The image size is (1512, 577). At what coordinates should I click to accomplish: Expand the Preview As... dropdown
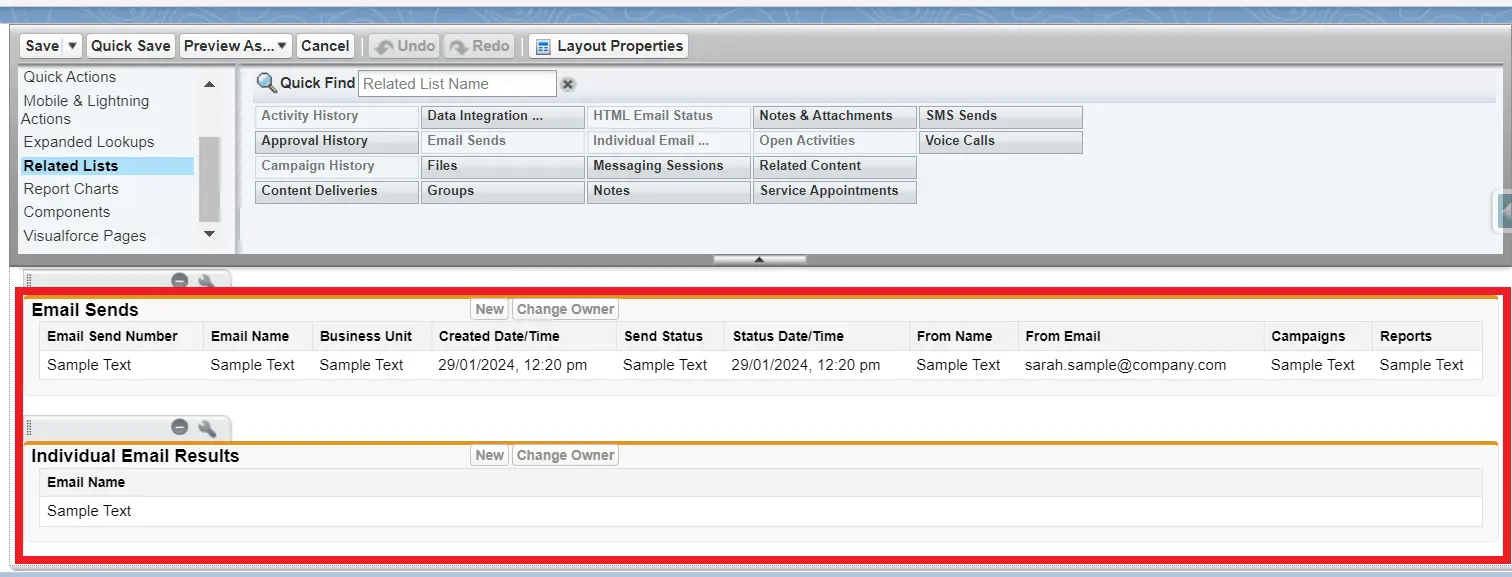pyautogui.click(x=283, y=46)
